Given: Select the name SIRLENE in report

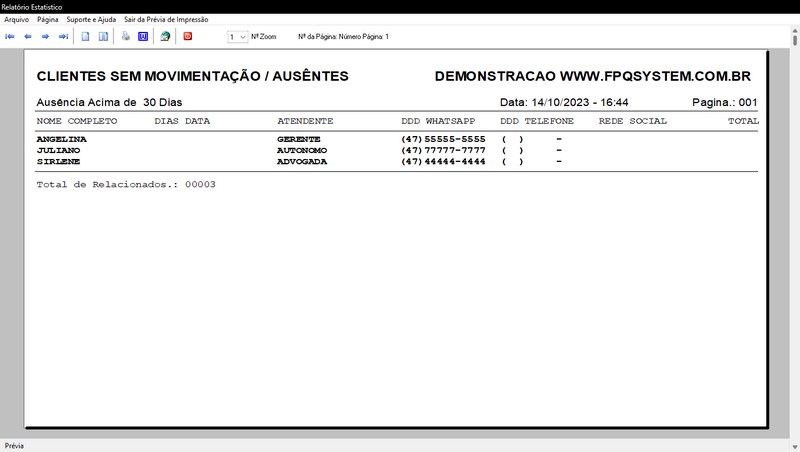Looking at the screenshot, I should 58,162.
